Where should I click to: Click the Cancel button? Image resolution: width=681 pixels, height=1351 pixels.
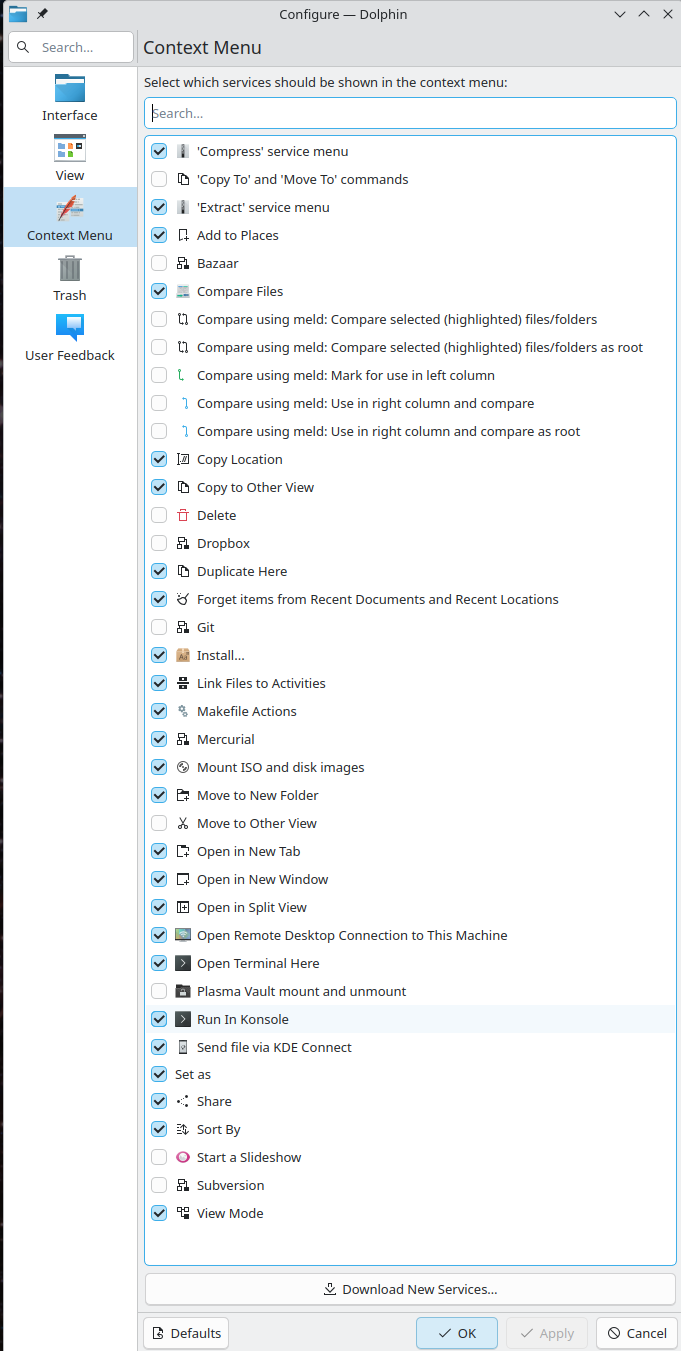click(x=637, y=1333)
